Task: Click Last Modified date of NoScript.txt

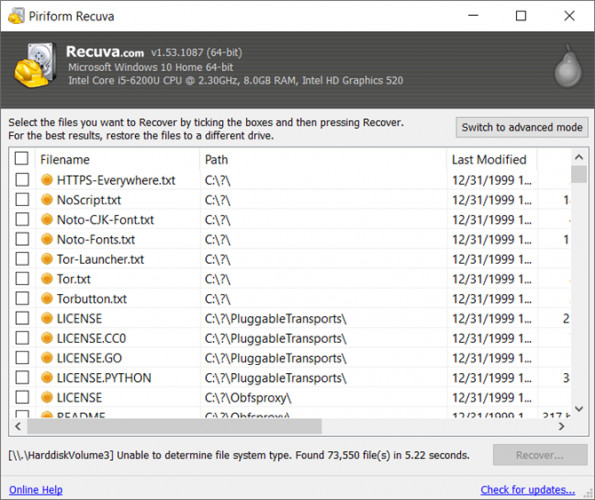Action: (x=491, y=200)
